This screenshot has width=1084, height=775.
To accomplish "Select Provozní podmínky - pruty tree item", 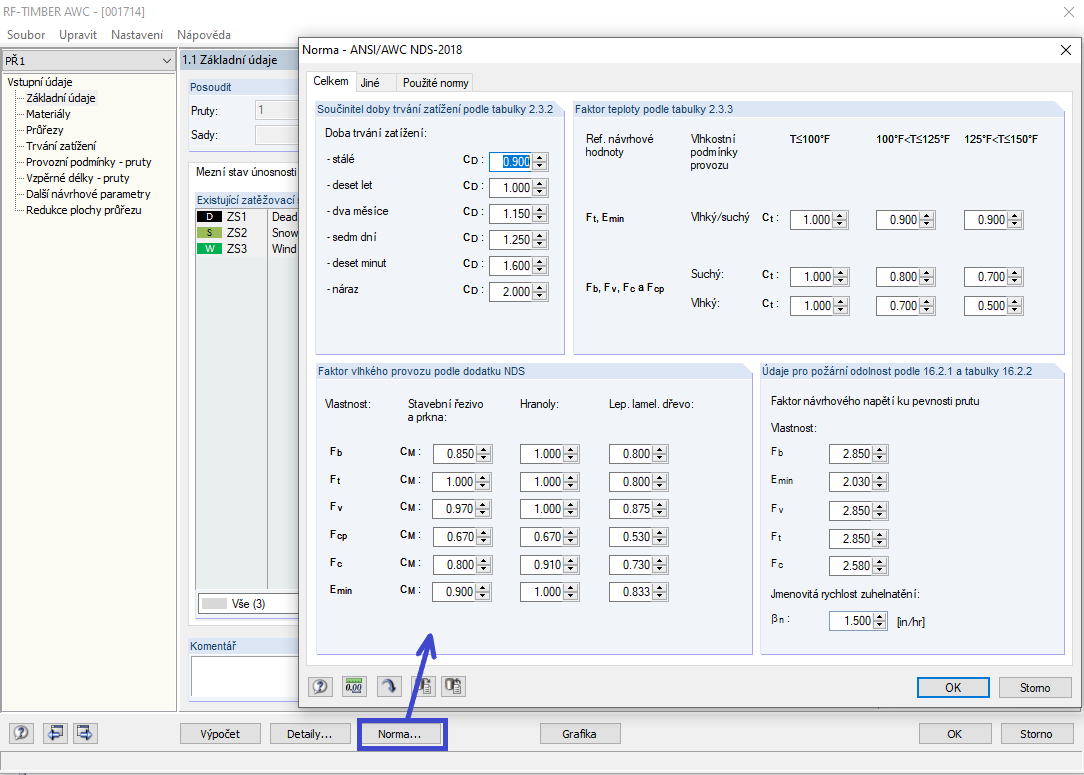I will click(x=88, y=162).
